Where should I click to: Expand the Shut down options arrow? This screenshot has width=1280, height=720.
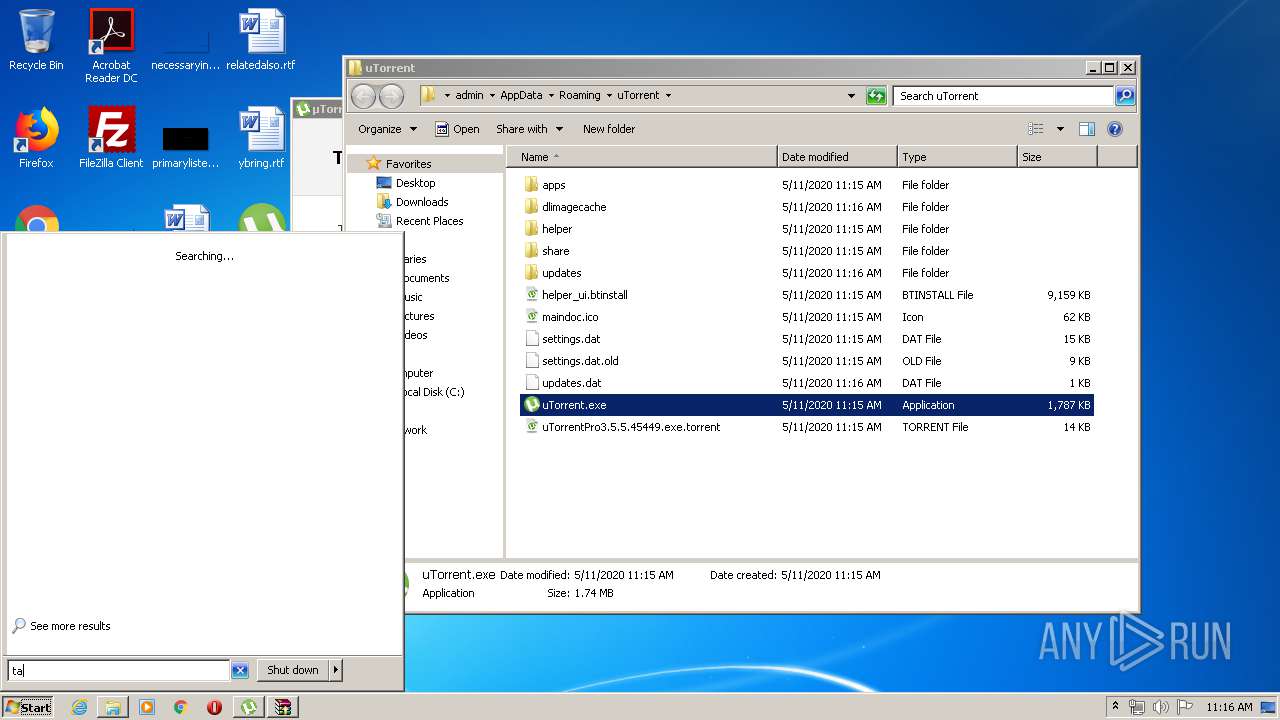tap(336, 670)
